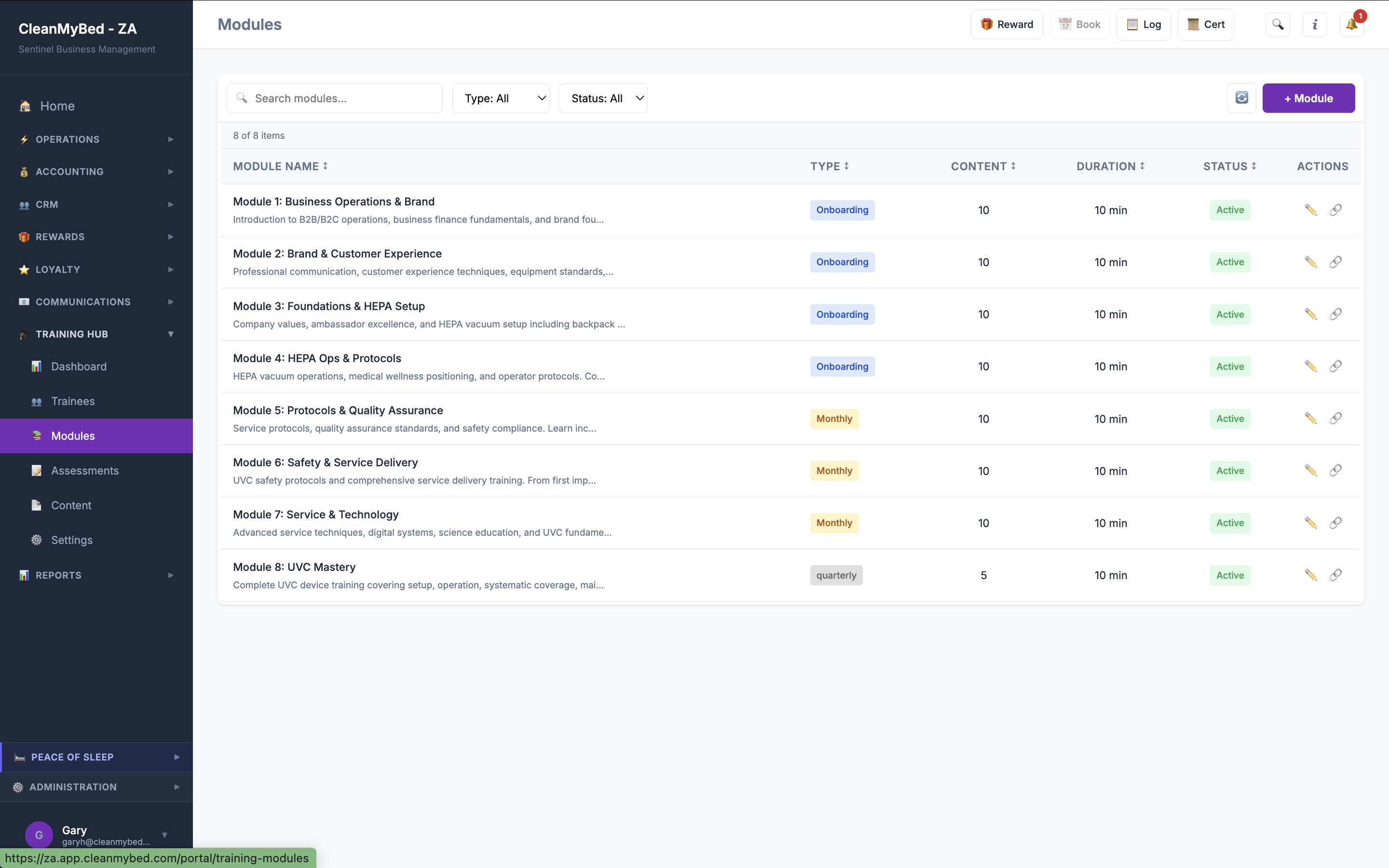
Task: Open the Type: All filter dropdown
Action: (501, 97)
